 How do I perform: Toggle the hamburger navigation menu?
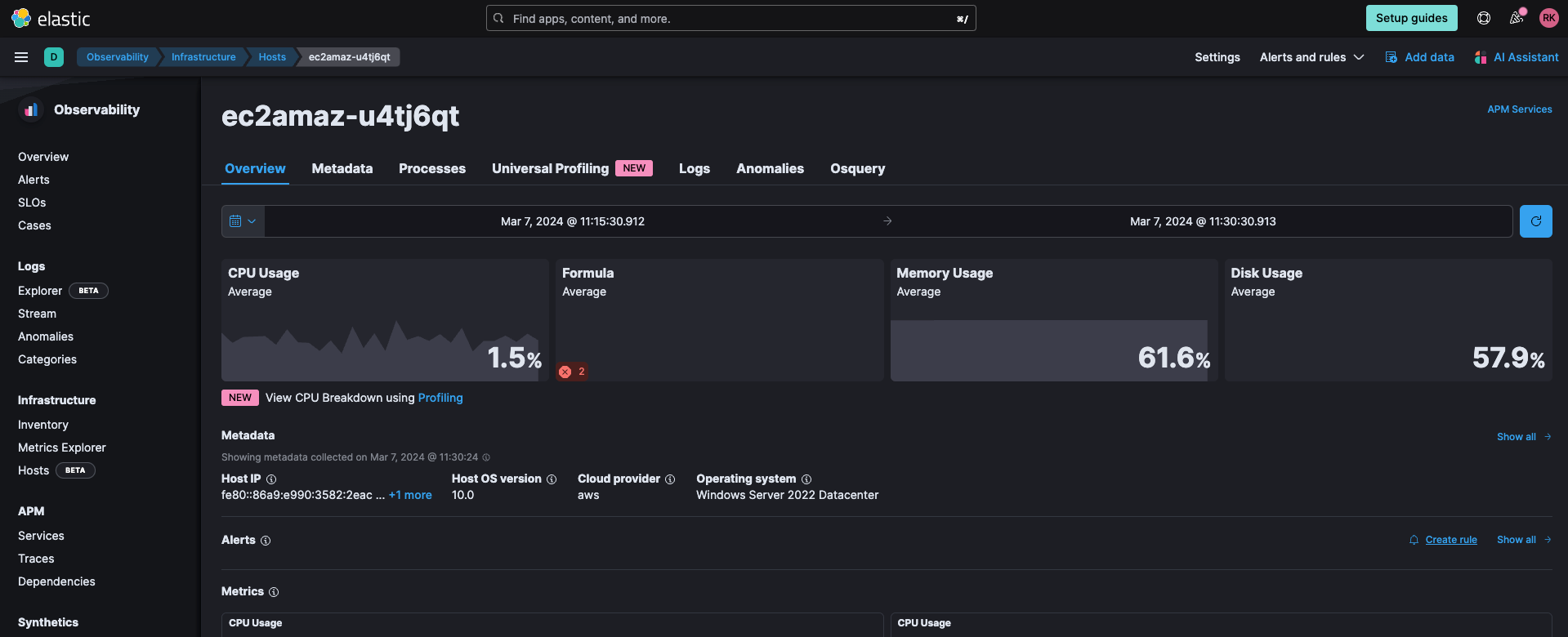21,57
